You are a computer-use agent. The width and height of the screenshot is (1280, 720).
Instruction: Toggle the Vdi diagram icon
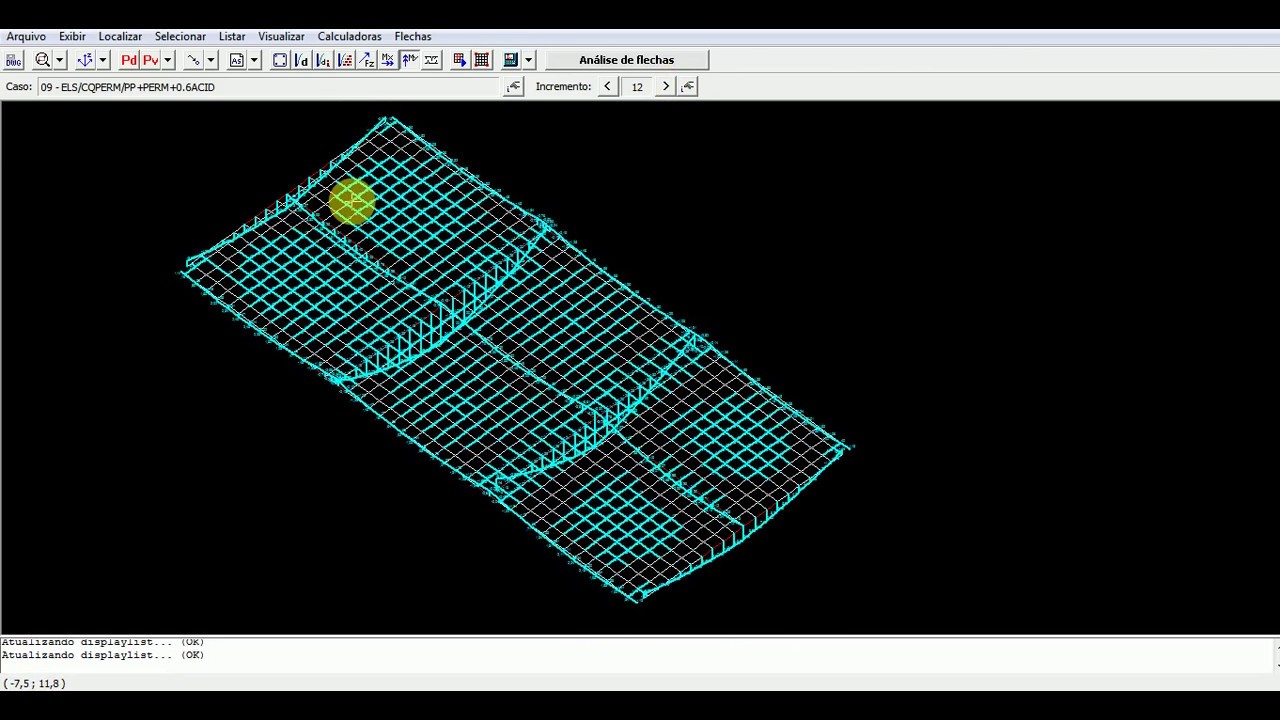323,60
